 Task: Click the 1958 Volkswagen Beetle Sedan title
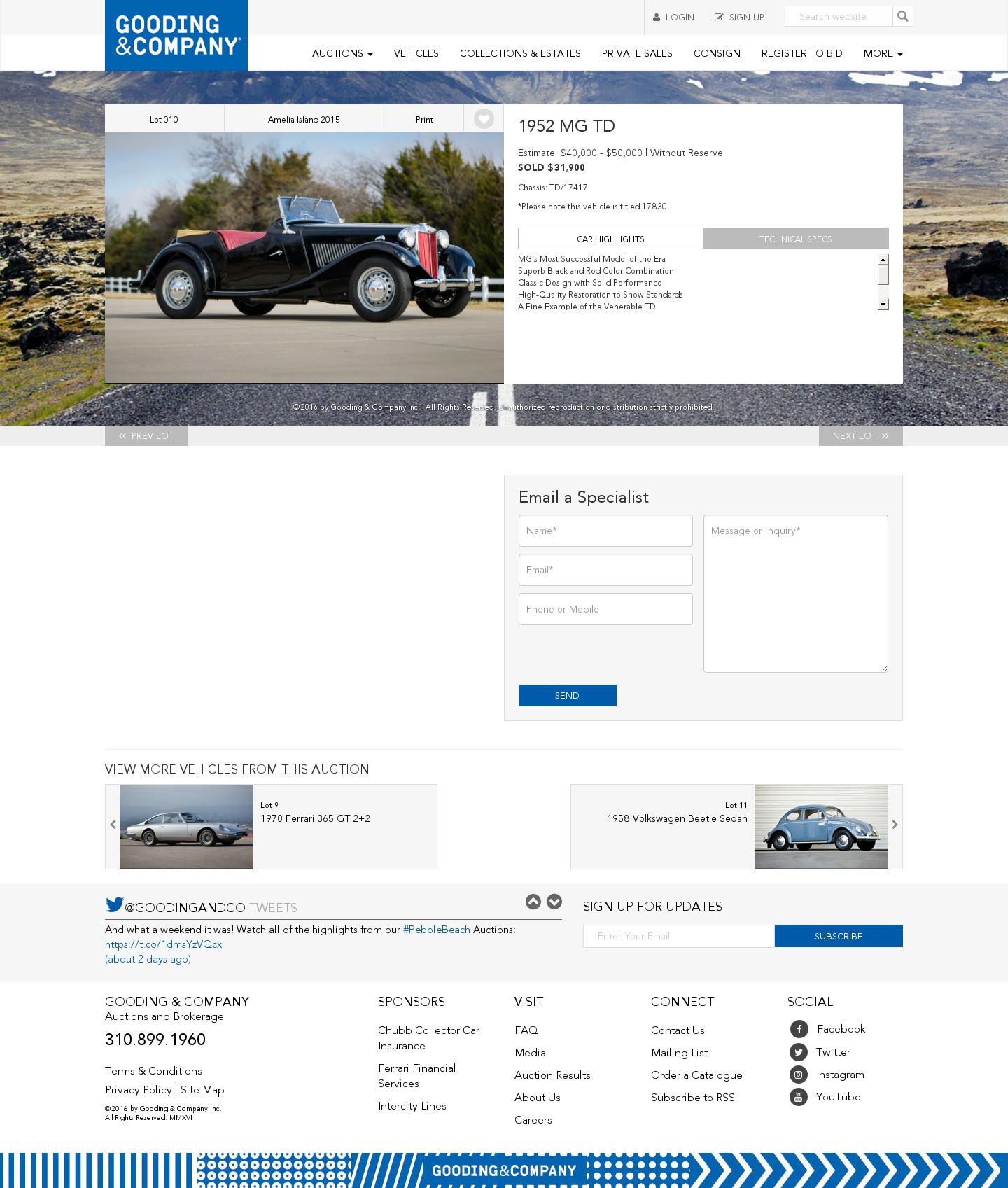click(677, 818)
